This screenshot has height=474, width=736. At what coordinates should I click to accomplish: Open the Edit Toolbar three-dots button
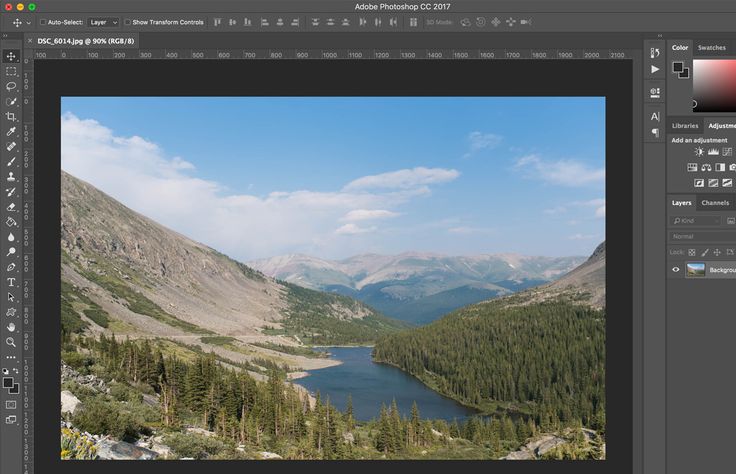(11, 357)
